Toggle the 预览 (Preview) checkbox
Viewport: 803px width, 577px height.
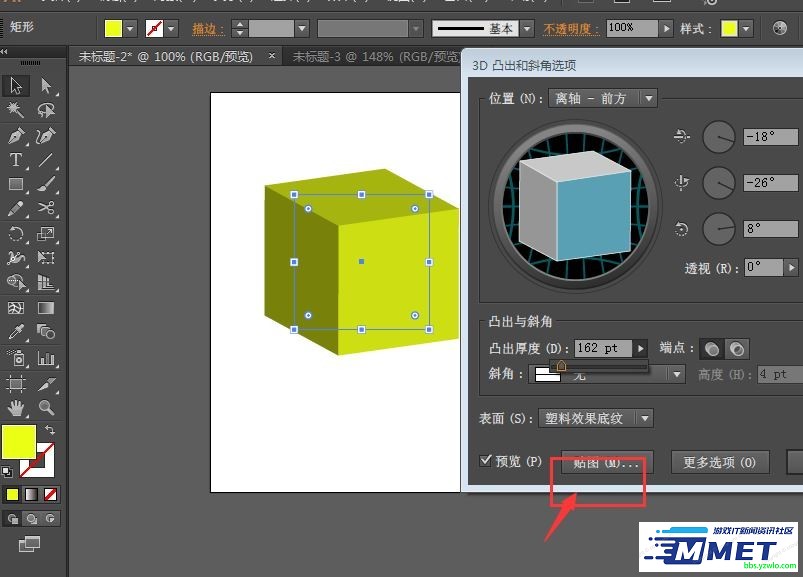tap(487, 461)
